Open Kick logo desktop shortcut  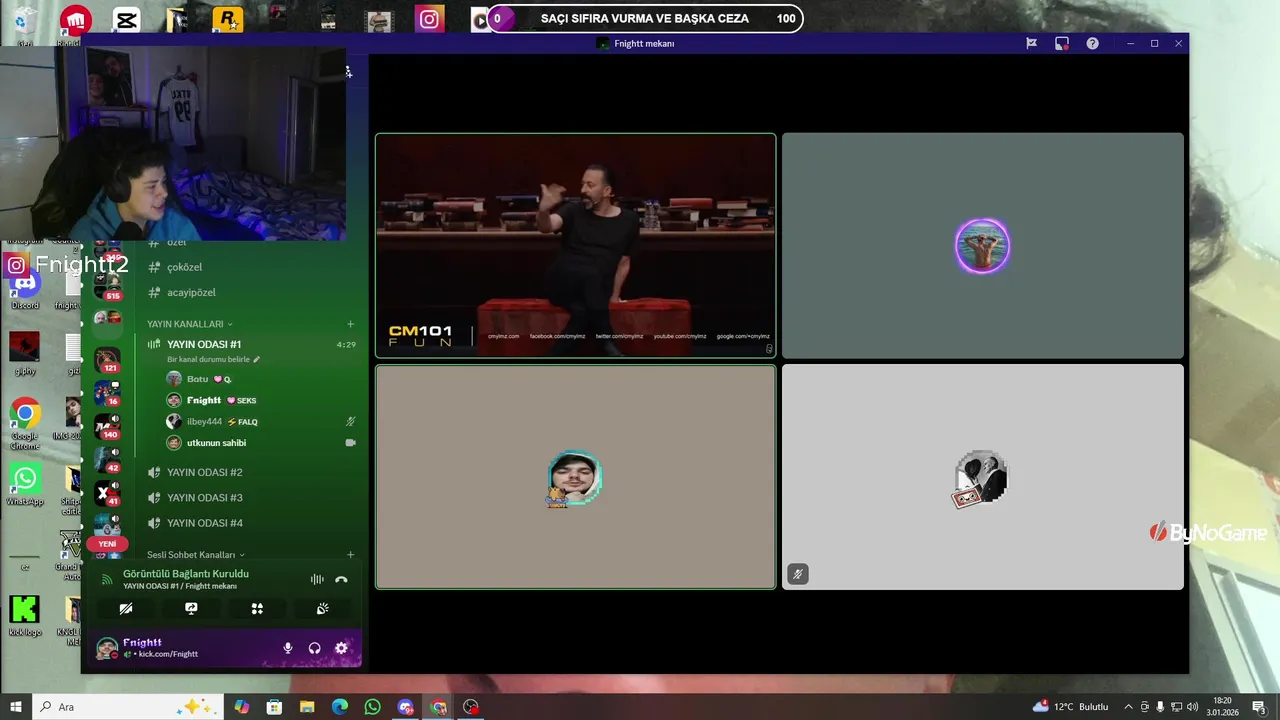click(25, 614)
